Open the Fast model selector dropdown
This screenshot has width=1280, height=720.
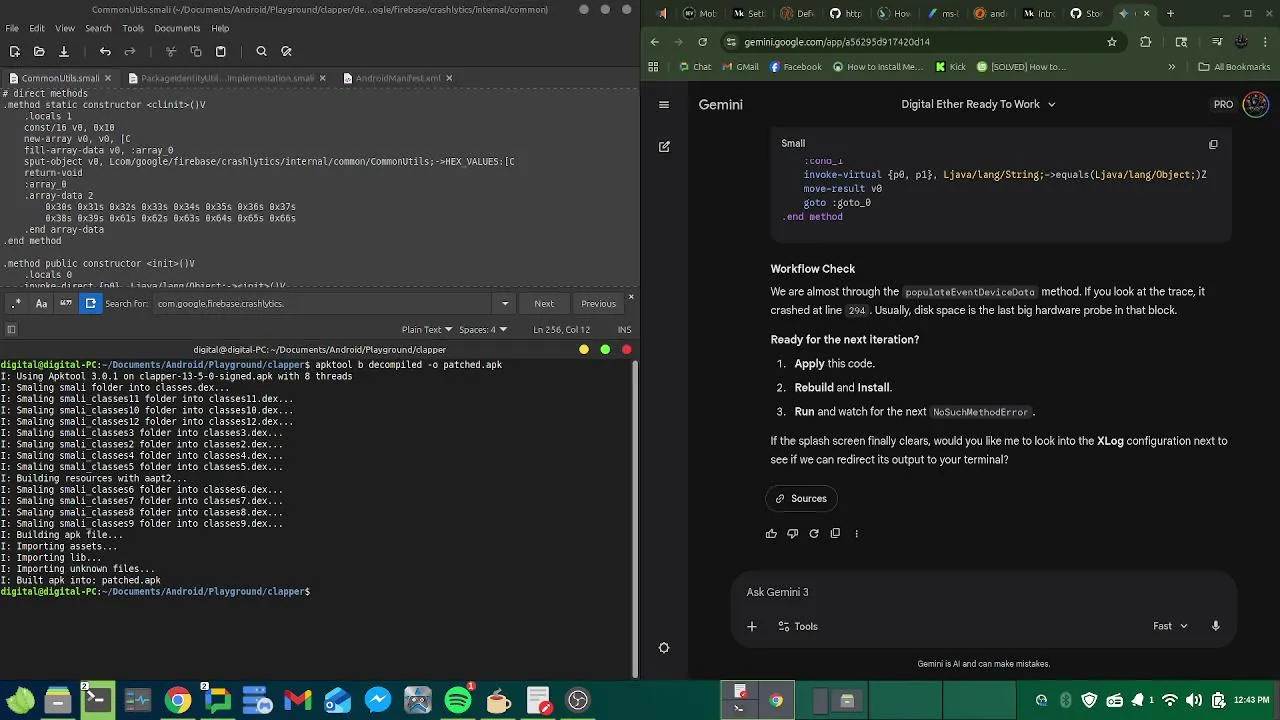point(1170,626)
